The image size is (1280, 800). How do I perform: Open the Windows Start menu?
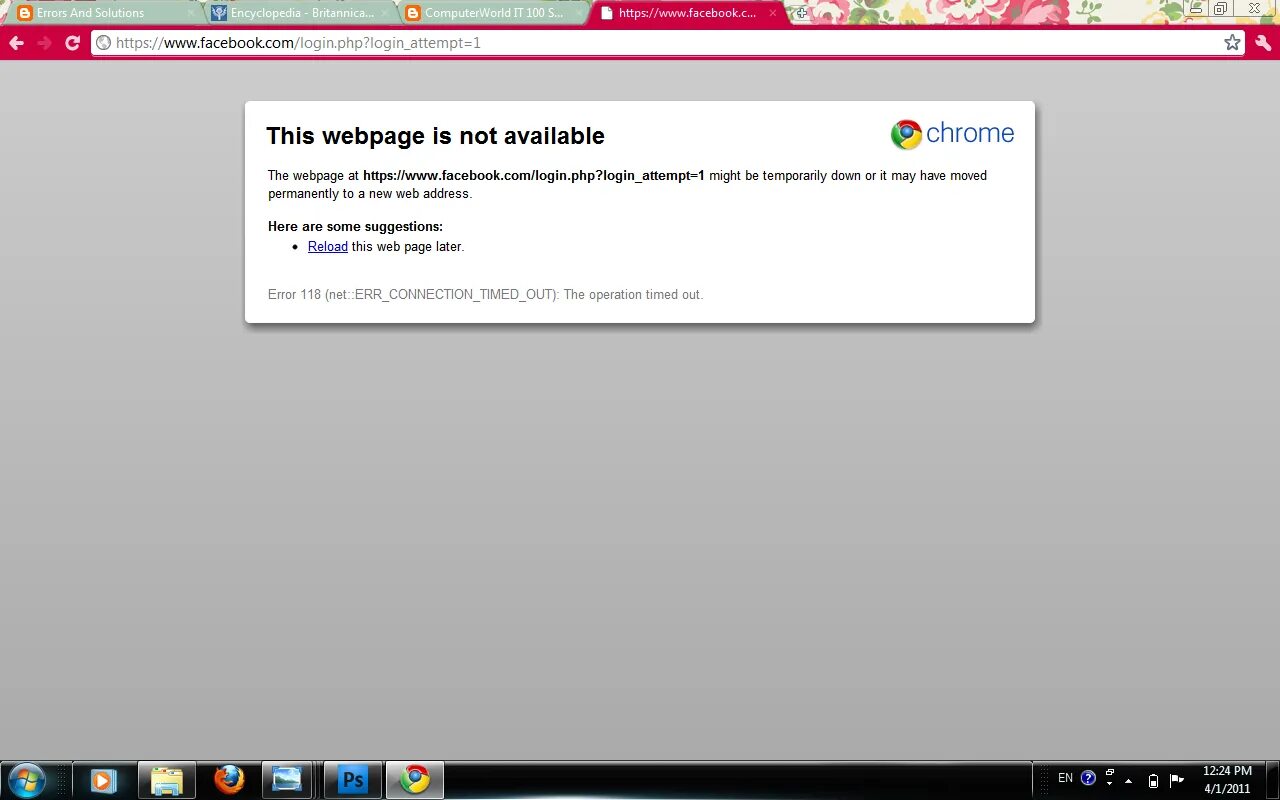pos(26,780)
